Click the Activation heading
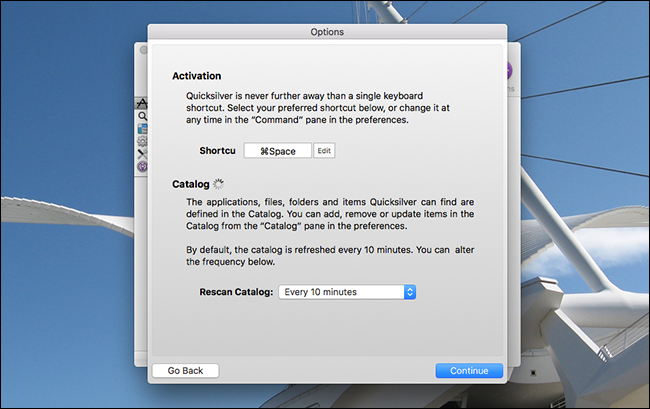Viewport: 650px width, 409px height. point(196,76)
